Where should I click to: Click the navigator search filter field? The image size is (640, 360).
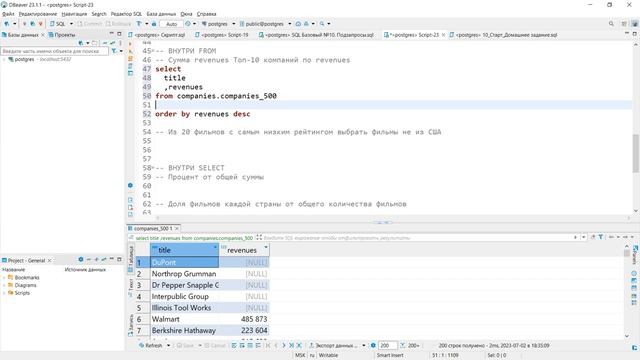click(x=55, y=51)
